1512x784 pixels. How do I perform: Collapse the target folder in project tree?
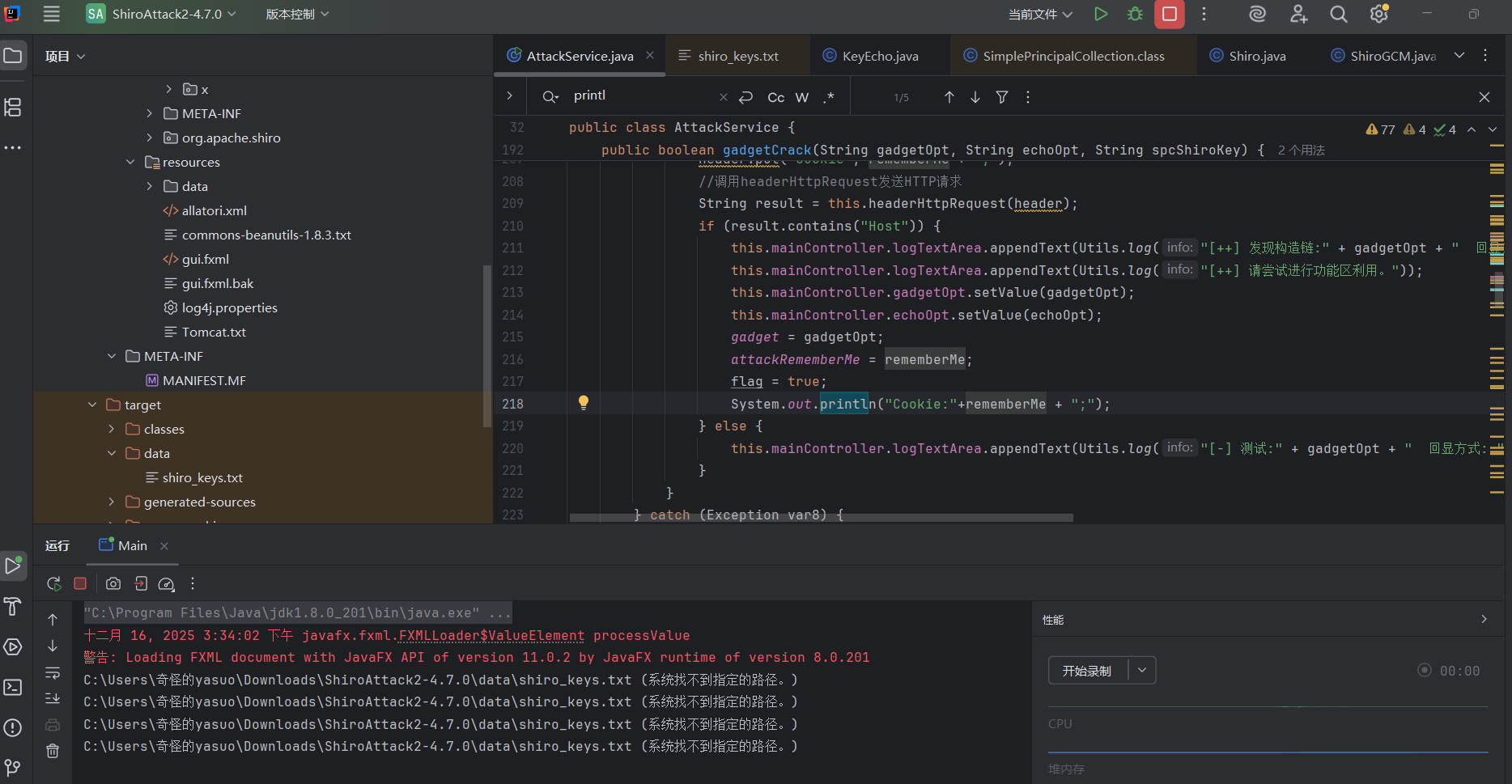pos(92,405)
